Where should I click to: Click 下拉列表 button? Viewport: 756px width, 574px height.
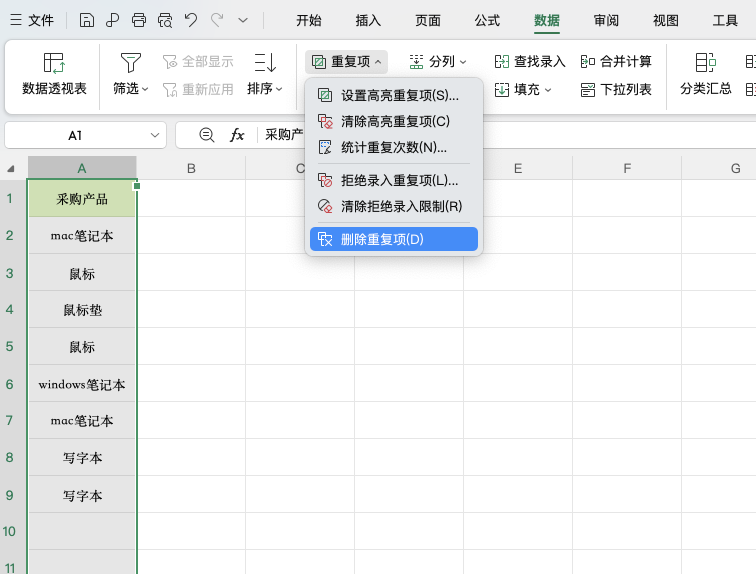pos(616,90)
